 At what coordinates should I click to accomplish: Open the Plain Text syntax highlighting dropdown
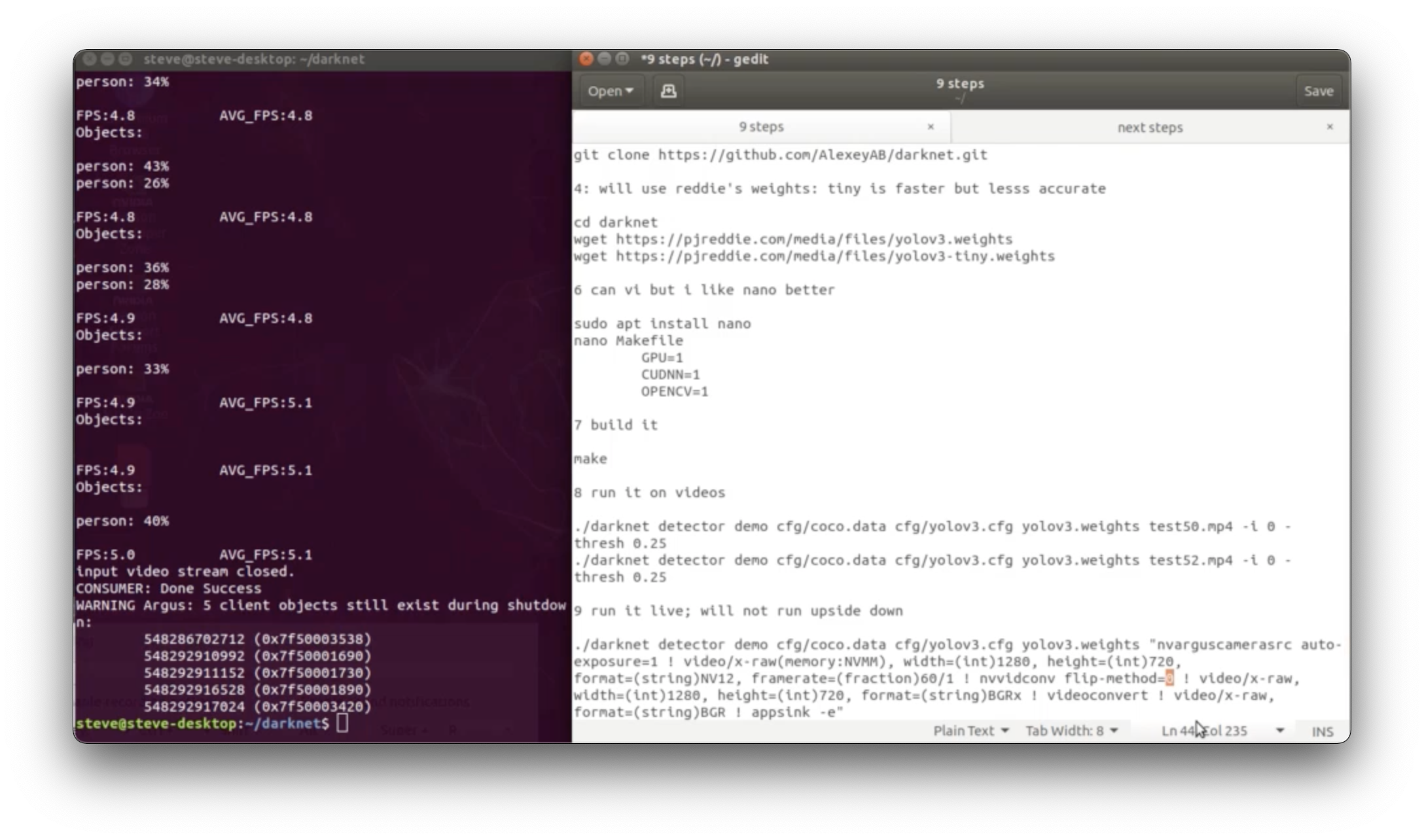click(971, 731)
